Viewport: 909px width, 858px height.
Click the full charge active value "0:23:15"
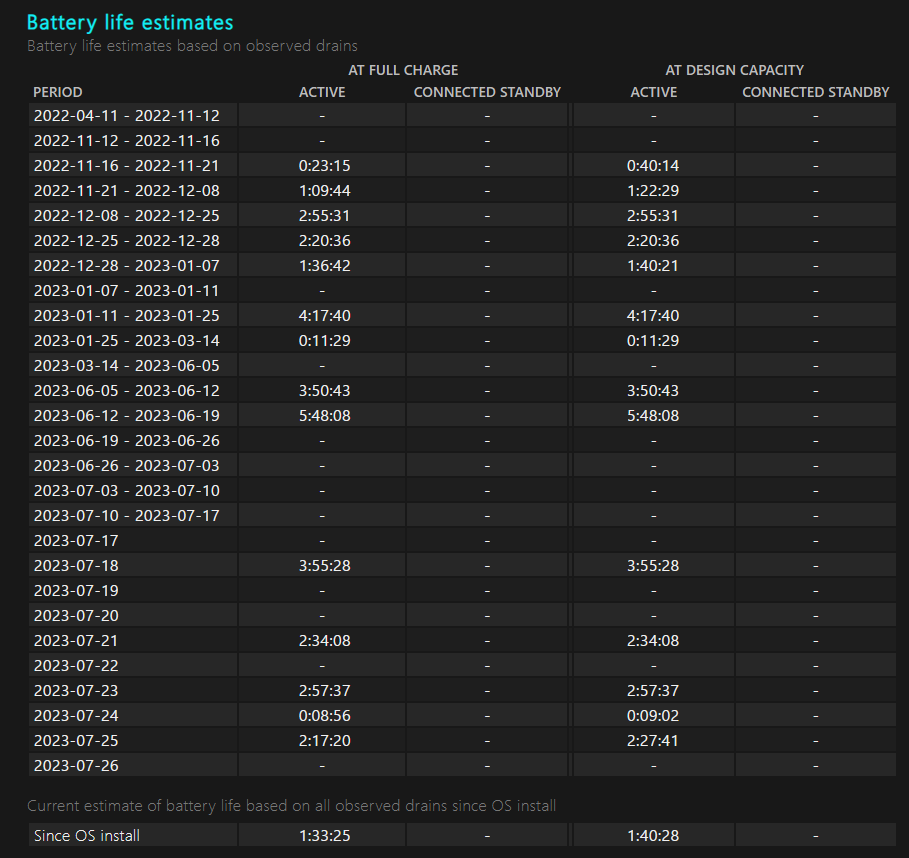[x=324, y=165]
